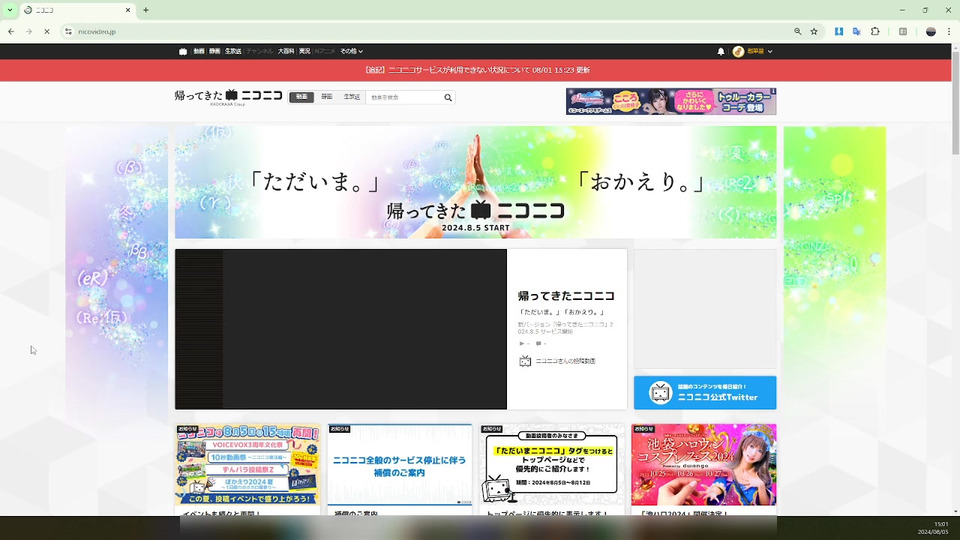Open the Chrome profile avatar
The width and height of the screenshot is (960, 540).
click(931, 31)
